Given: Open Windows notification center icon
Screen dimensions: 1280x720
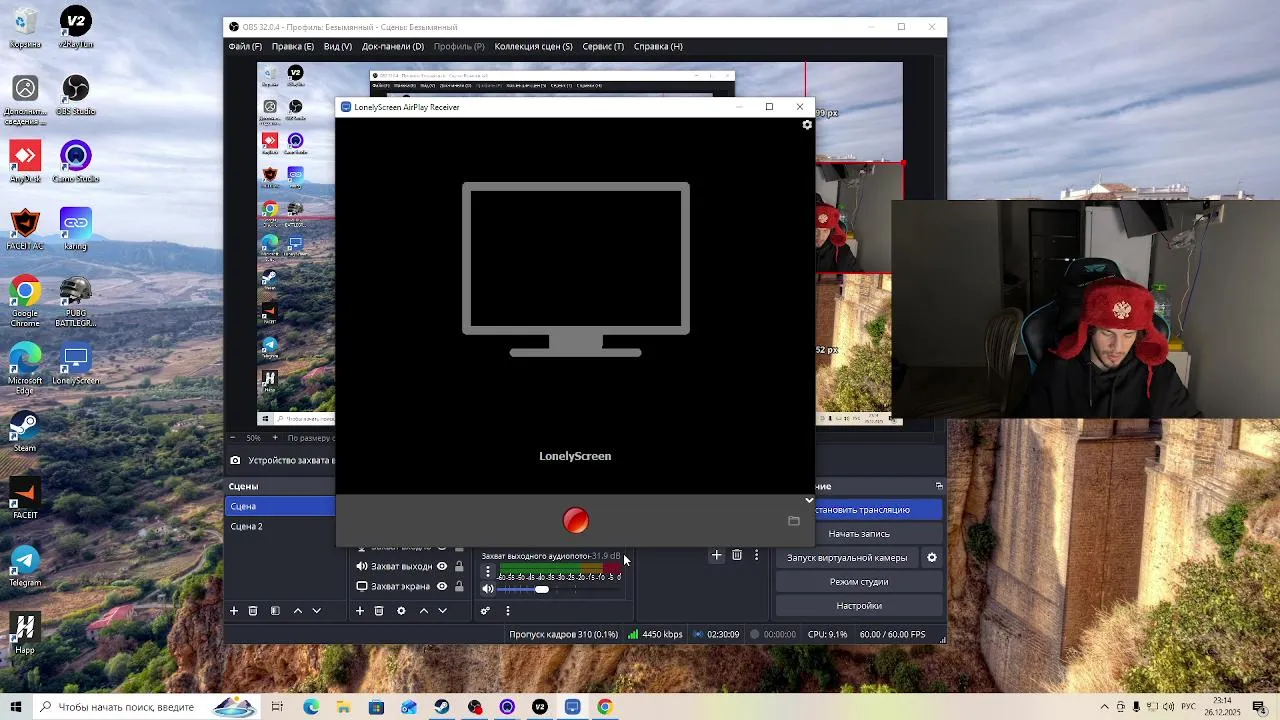Looking at the screenshot, I should tap(1259, 707).
